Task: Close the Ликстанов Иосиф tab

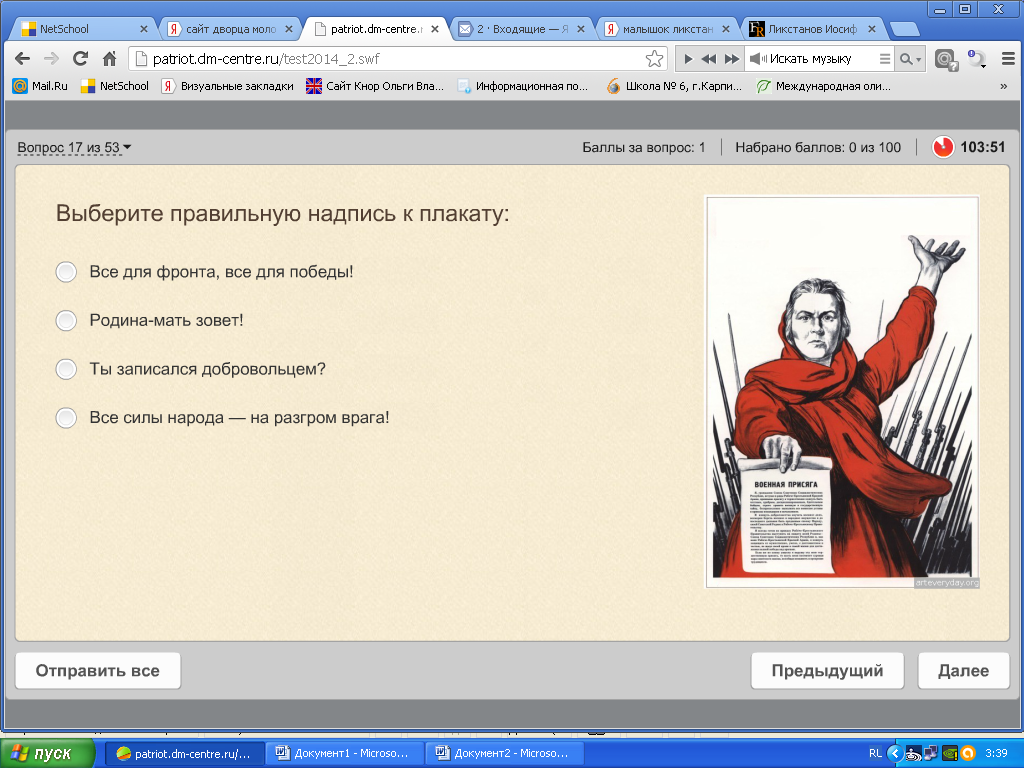Action: coord(871,29)
